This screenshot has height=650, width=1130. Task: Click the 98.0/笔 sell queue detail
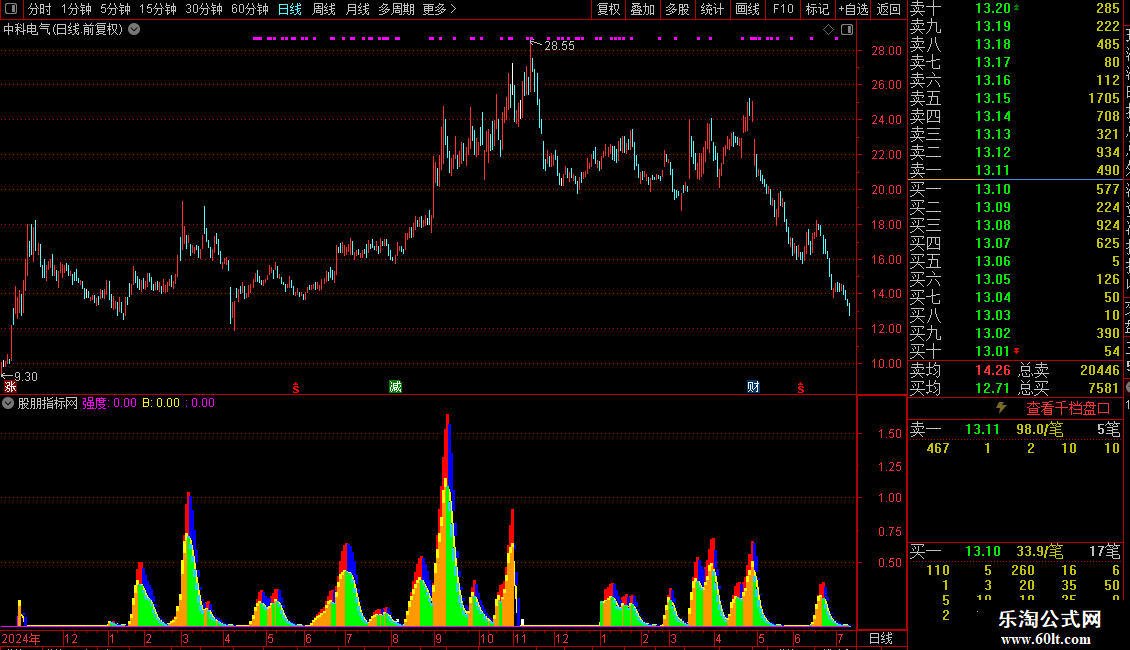1039,429
